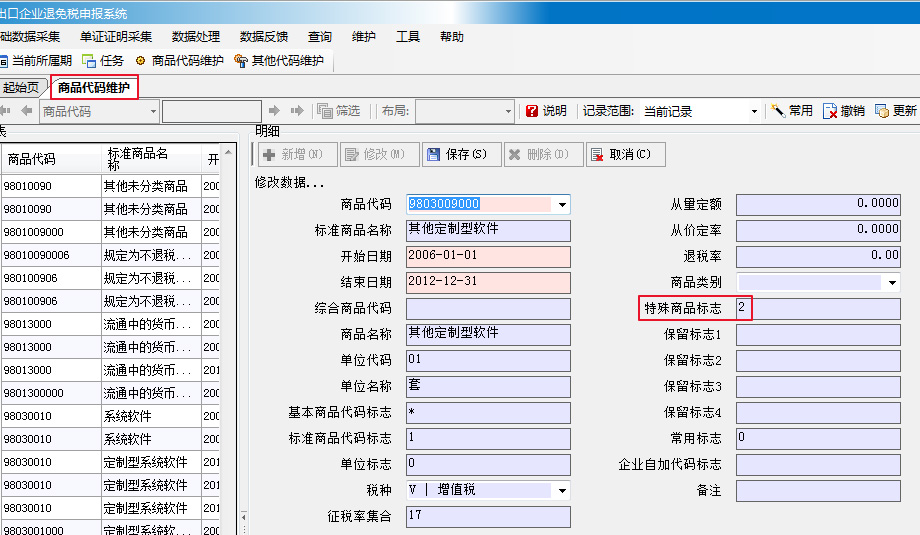The width and height of the screenshot is (920, 535).
Task: Switch to the 商品代码维护 tab
Action: point(94,87)
